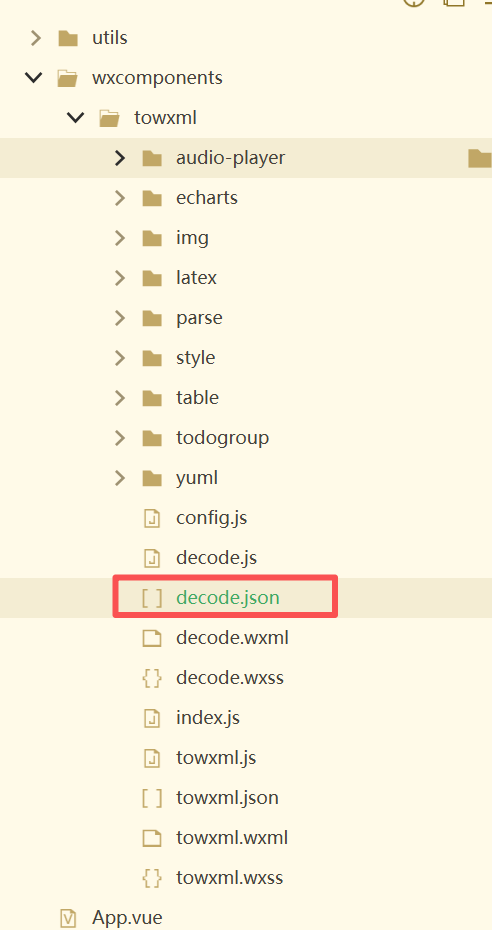Expand the audio-player folder chevron

(120, 158)
